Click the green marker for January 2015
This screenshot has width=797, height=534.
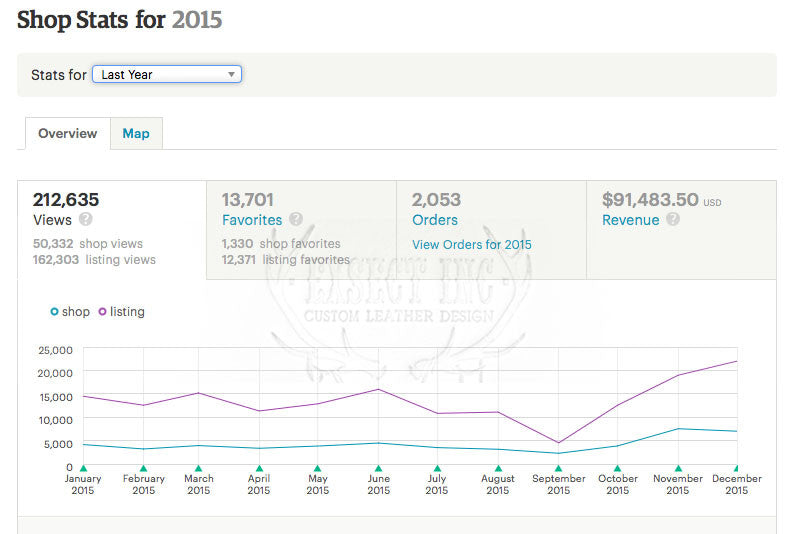tap(83, 468)
